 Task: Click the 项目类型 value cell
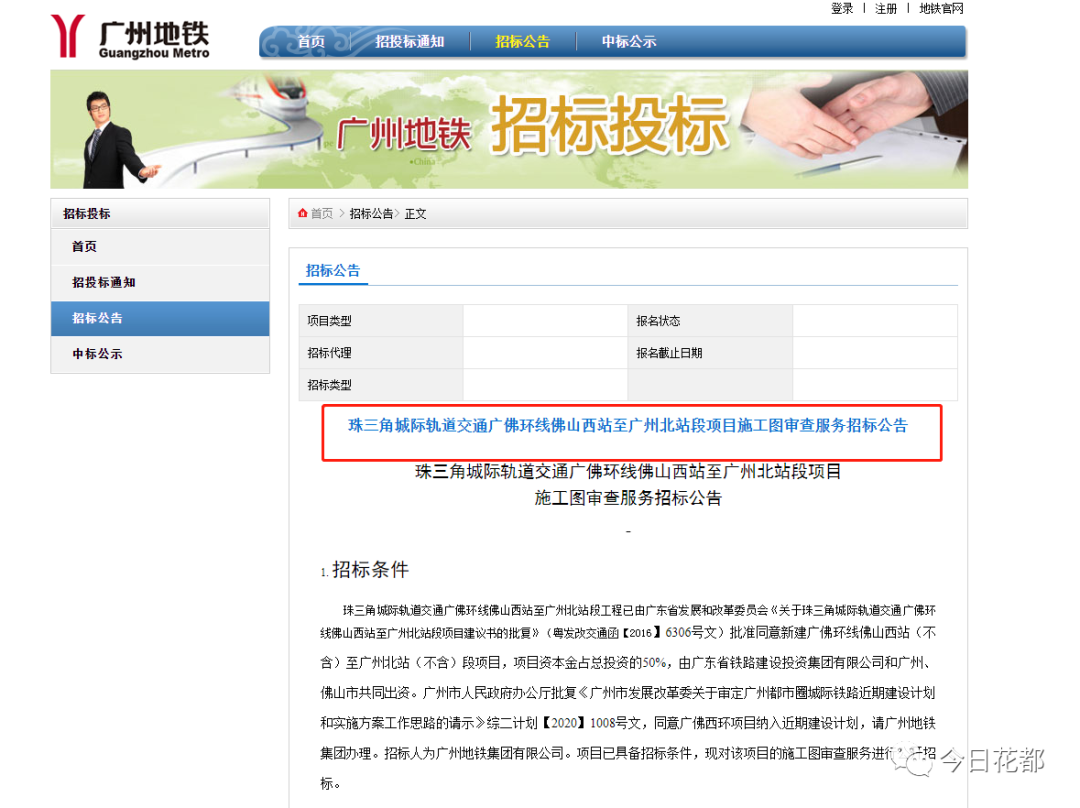545,320
